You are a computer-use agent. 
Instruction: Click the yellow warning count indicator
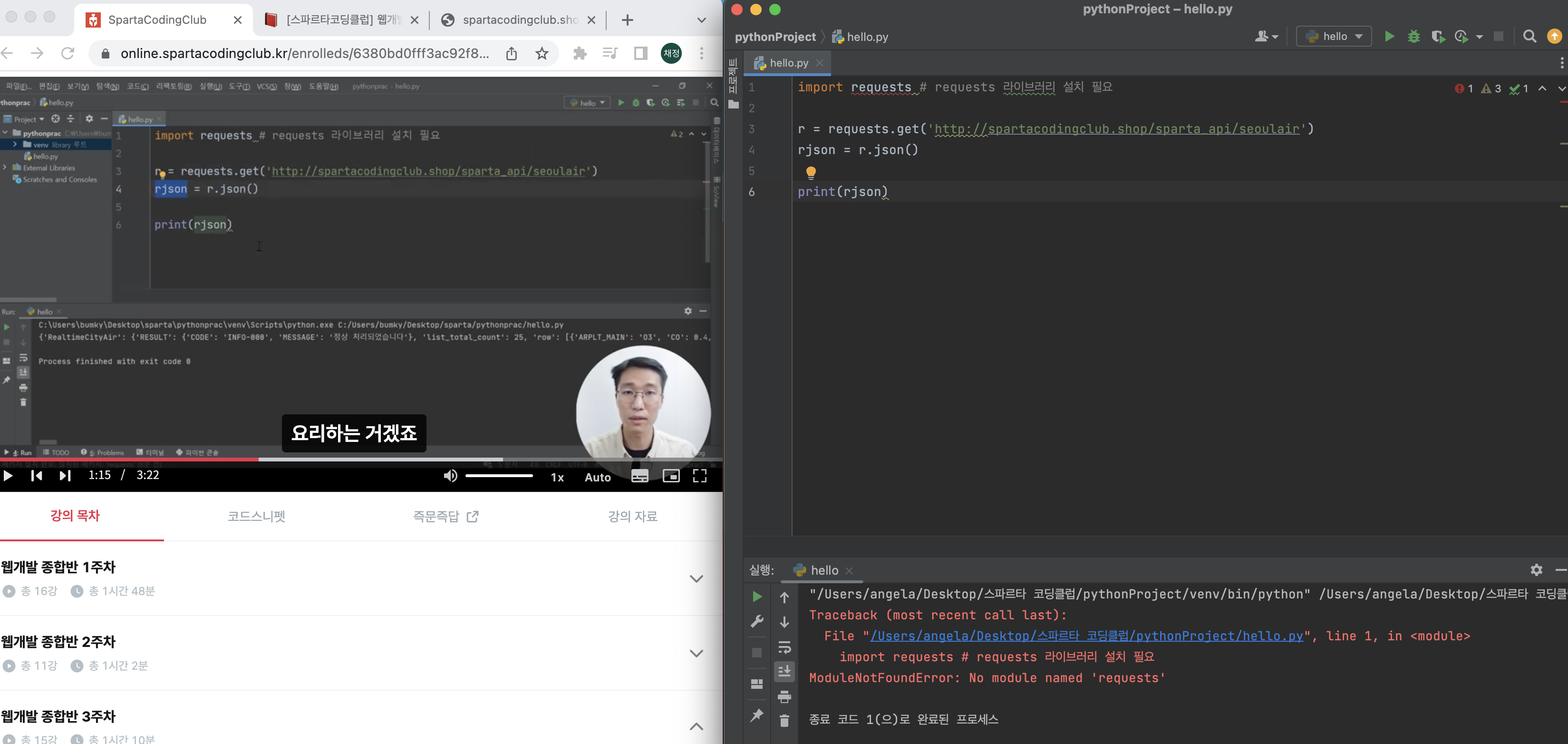point(1491,89)
